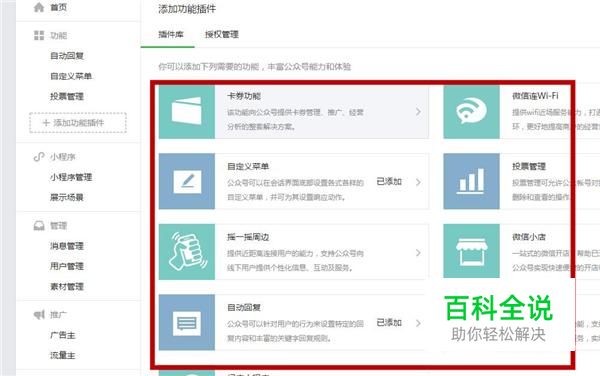The image size is (600, 376).
Task: Click the 小程序 section label in sidebar
Action: click(63, 157)
